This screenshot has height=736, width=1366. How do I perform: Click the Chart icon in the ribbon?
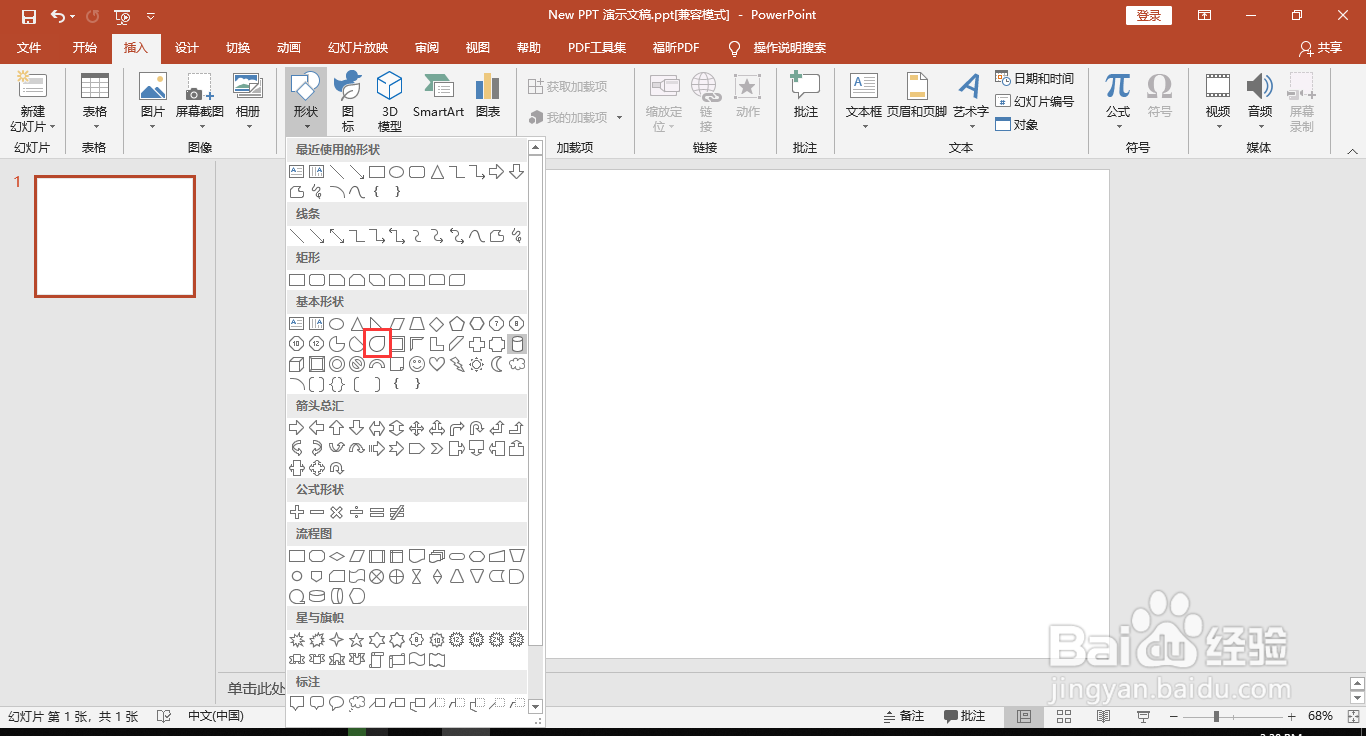(488, 96)
